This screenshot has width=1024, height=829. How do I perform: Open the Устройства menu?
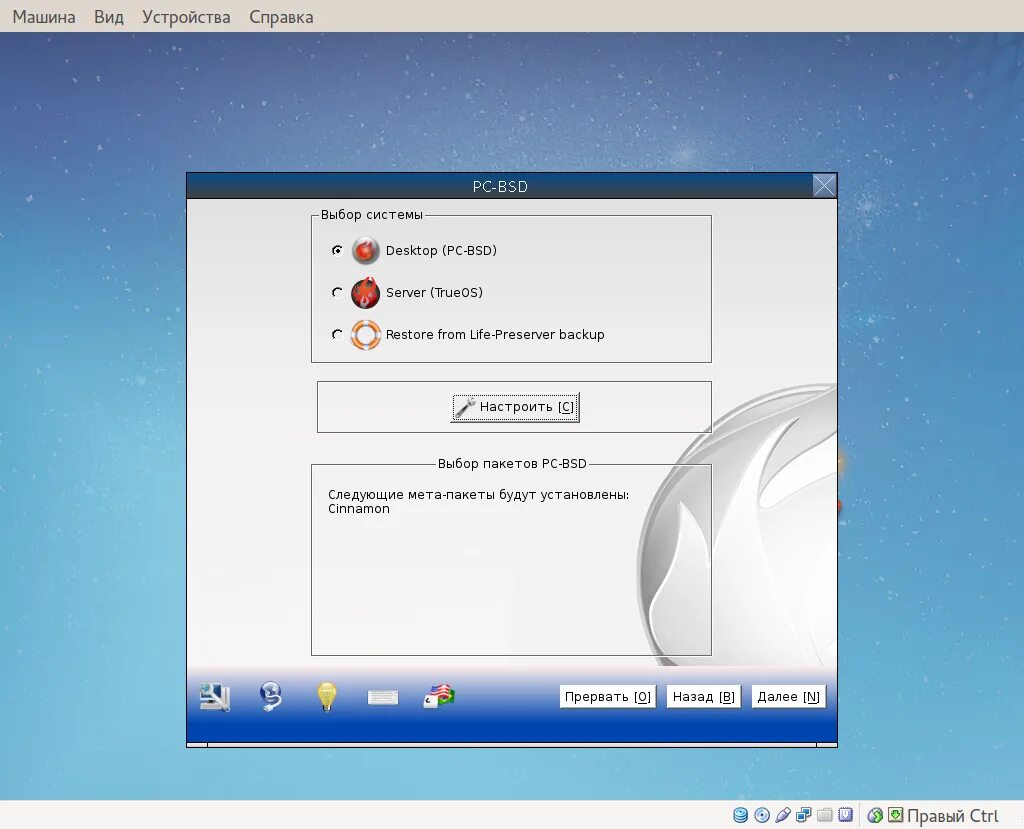186,17
